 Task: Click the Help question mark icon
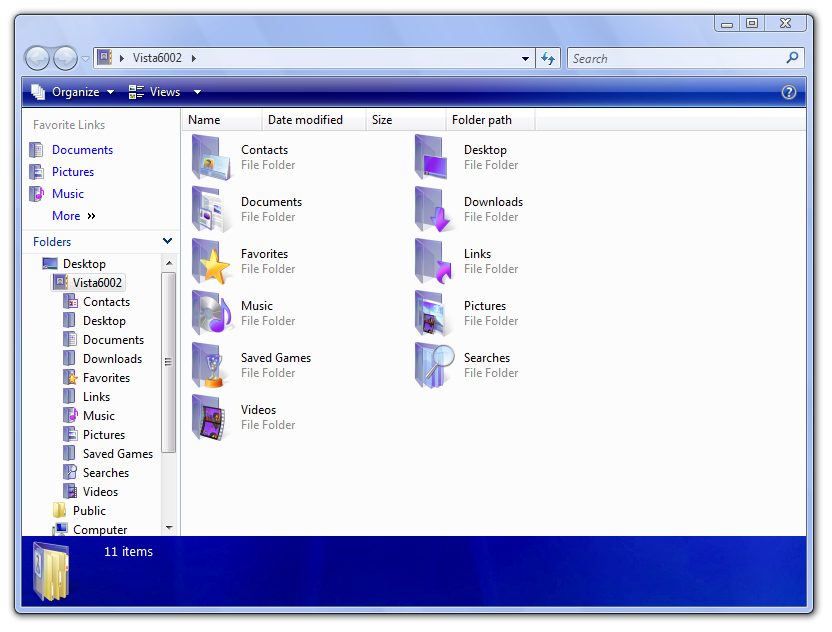[x=789, y=92]
